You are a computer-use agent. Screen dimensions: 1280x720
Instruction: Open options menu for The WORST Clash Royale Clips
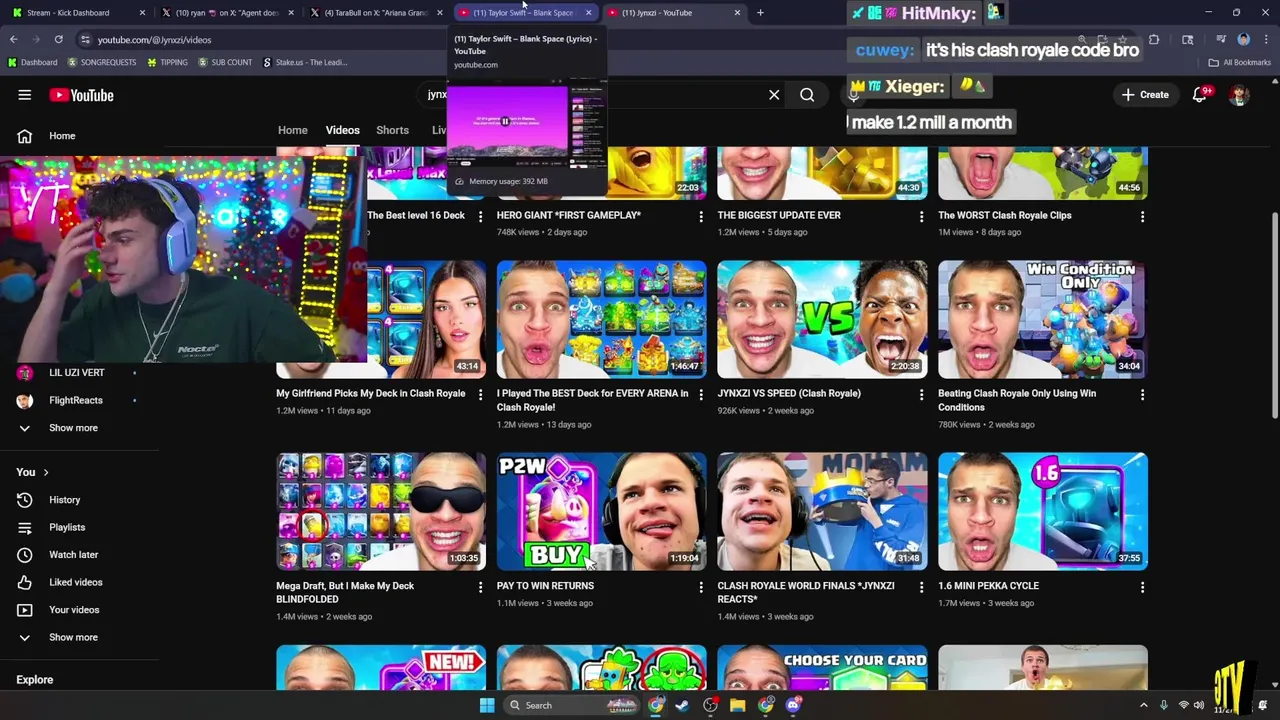(1142, 216)
